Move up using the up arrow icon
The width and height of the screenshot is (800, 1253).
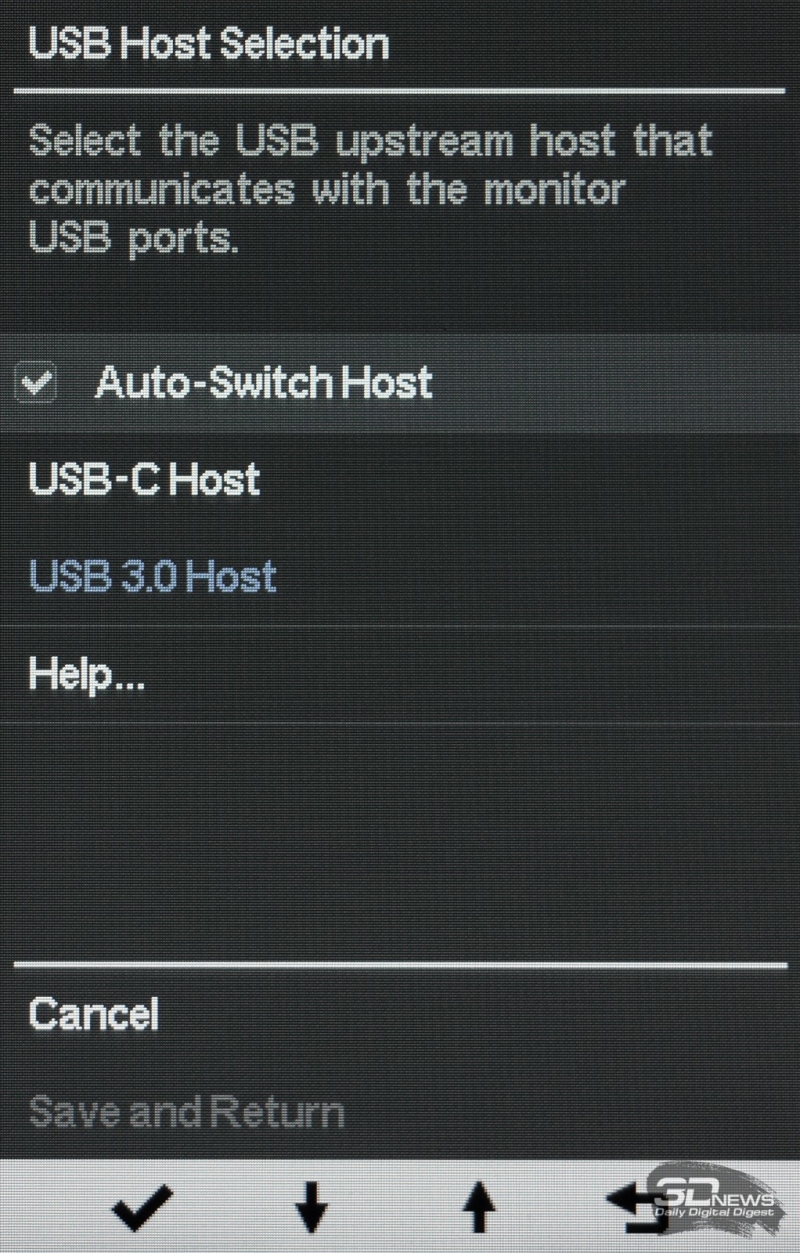tap(480, 1210)
